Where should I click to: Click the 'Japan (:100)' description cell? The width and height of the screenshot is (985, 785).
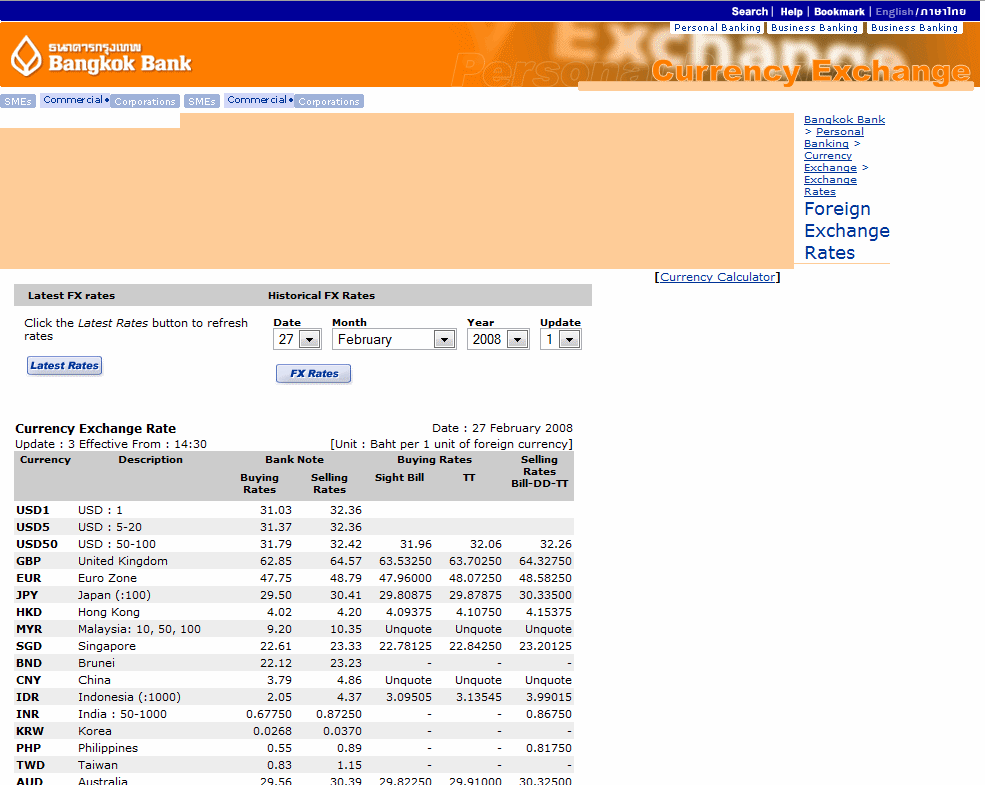pos(114,595)
